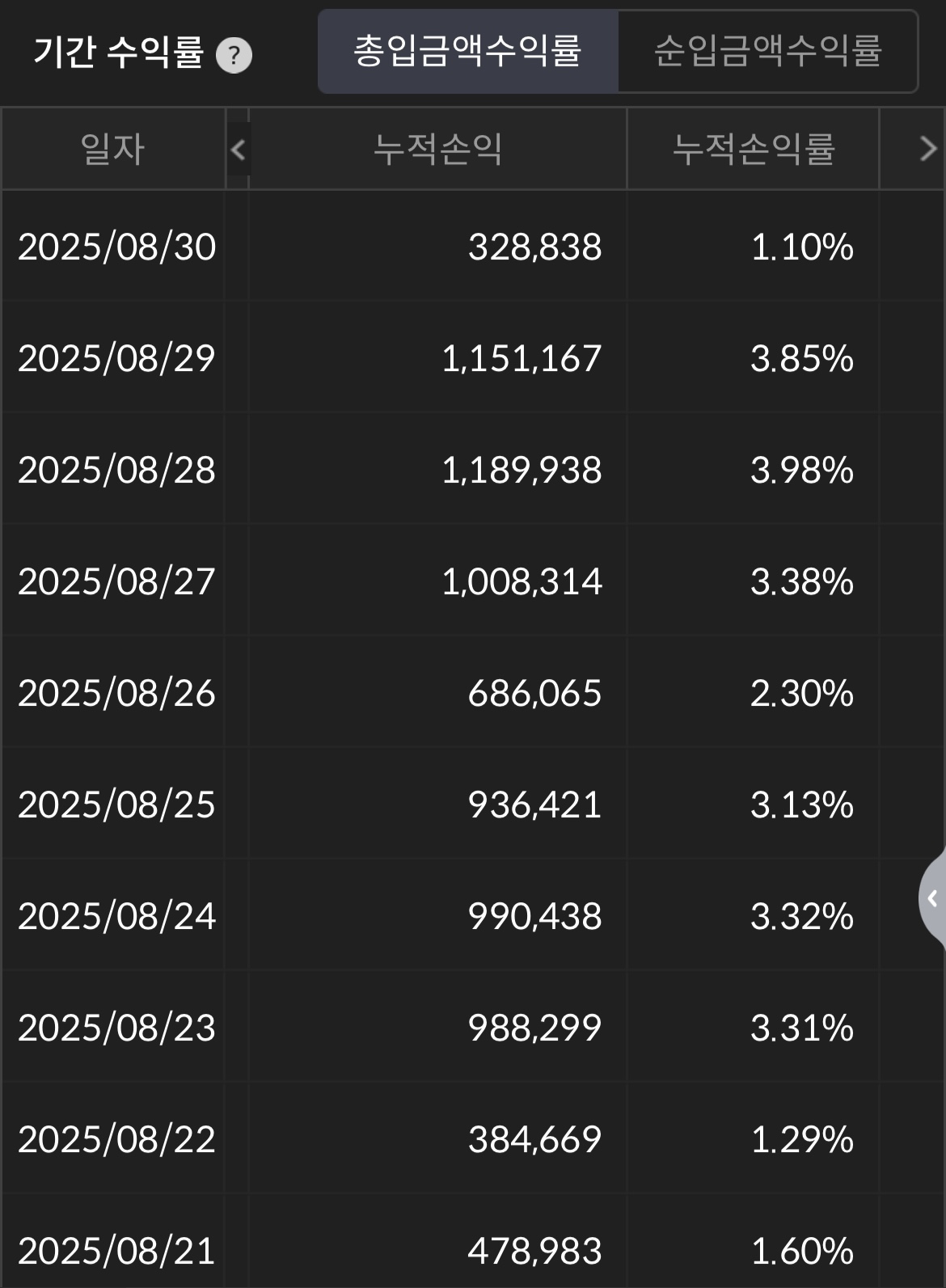Select the 2025/08/24 row date
Viewport: 946px width, 1288px height.
(x=116, y=916)
